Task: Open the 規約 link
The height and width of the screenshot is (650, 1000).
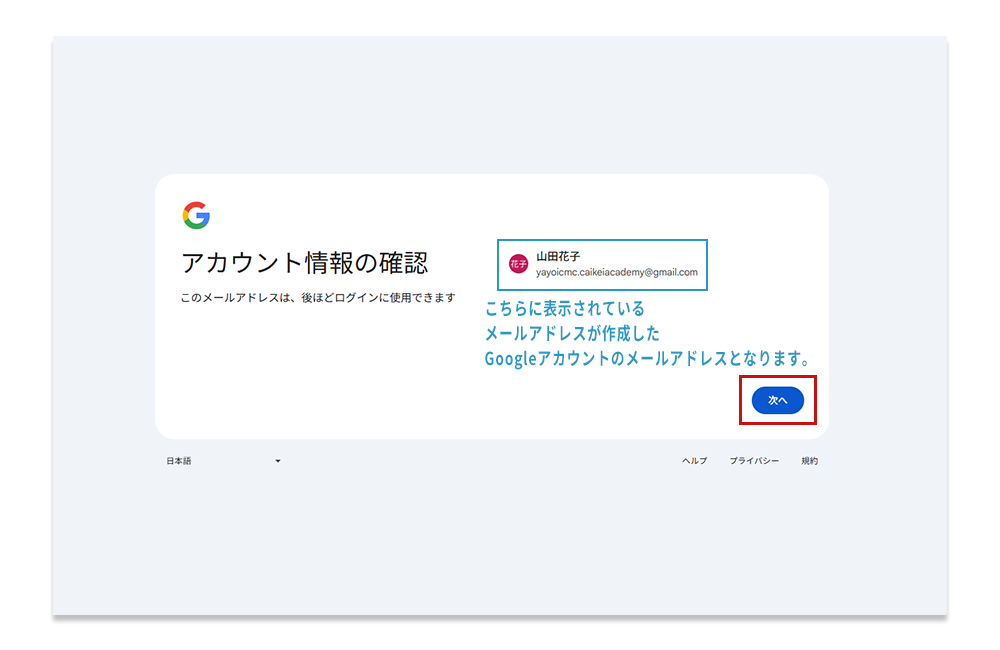Action: click(809, 461)
